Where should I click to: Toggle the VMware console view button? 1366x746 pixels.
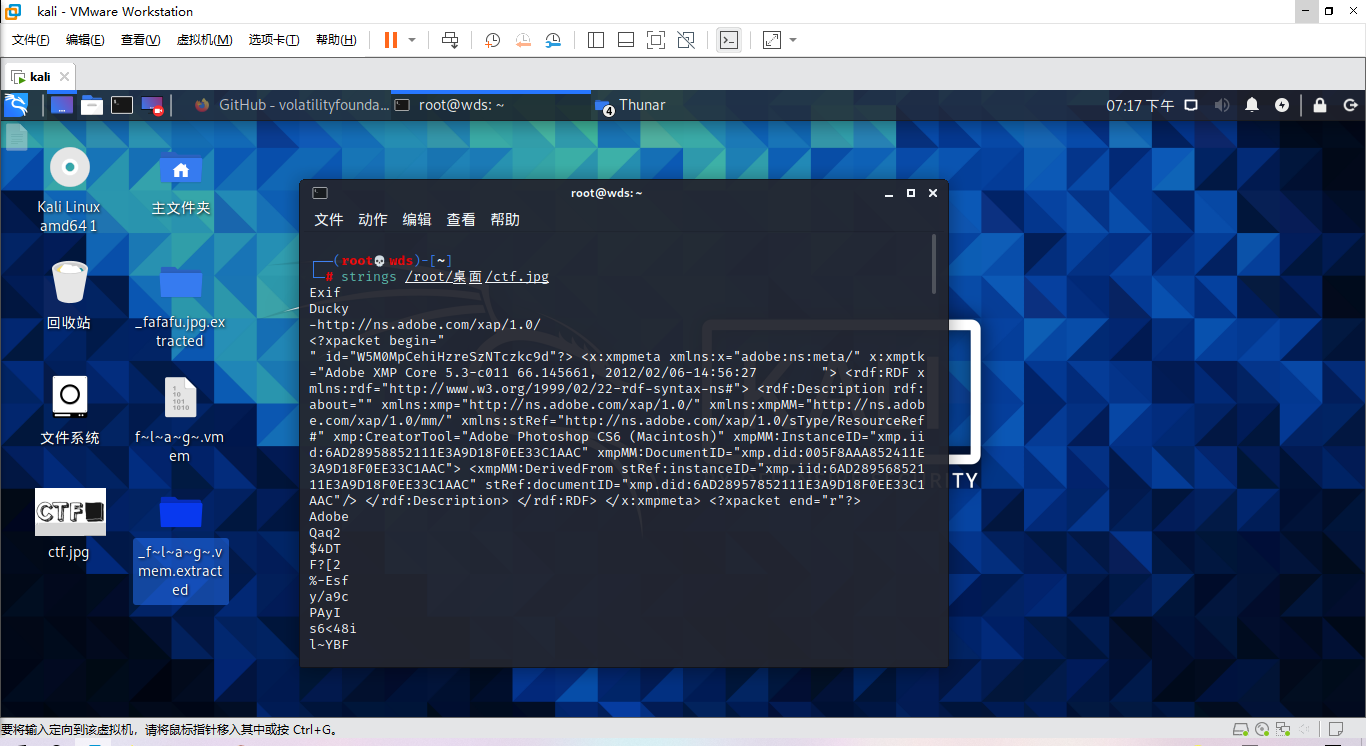point(729,40)
